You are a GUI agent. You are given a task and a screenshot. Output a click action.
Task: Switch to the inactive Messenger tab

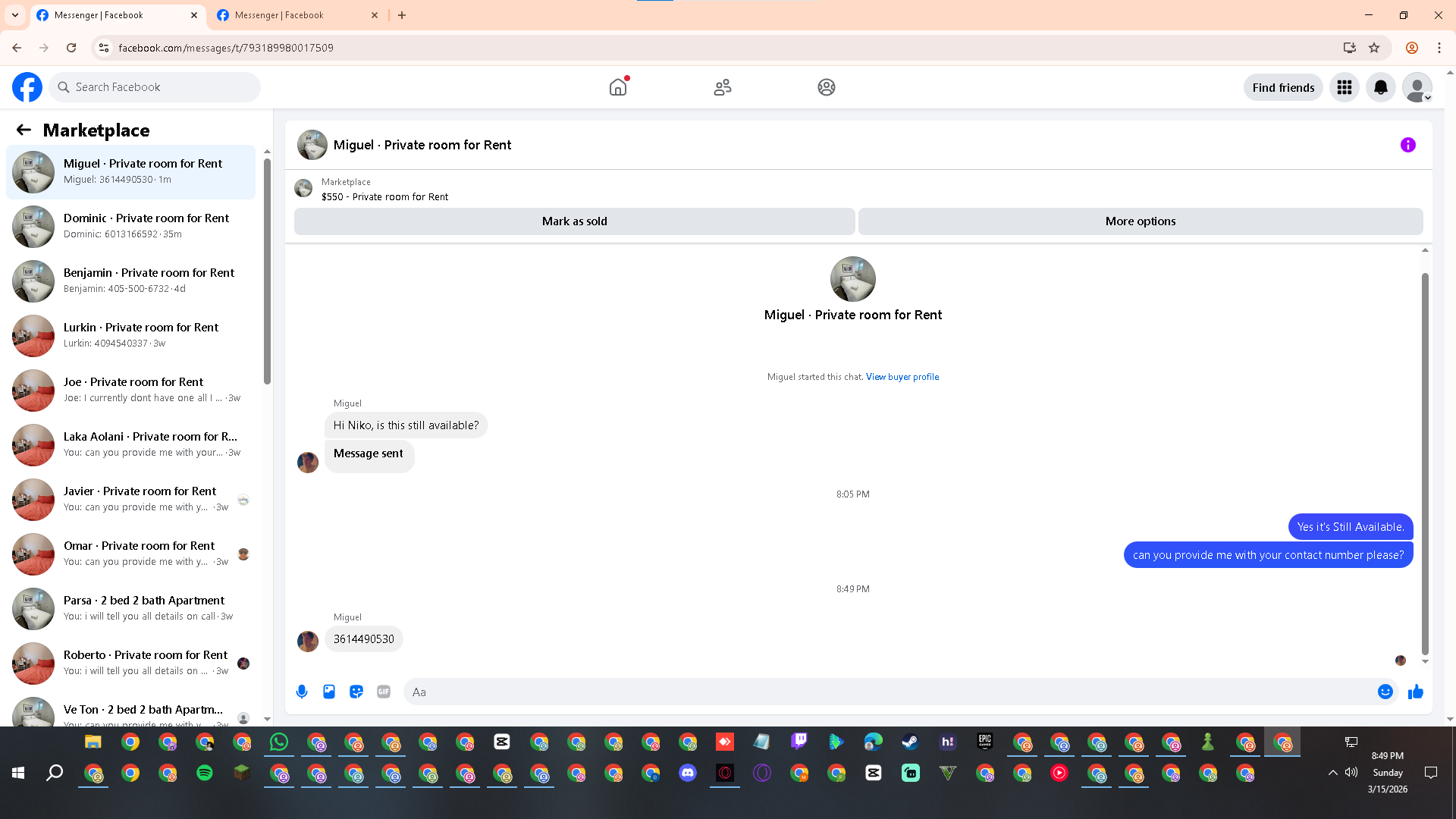(298, 15)
